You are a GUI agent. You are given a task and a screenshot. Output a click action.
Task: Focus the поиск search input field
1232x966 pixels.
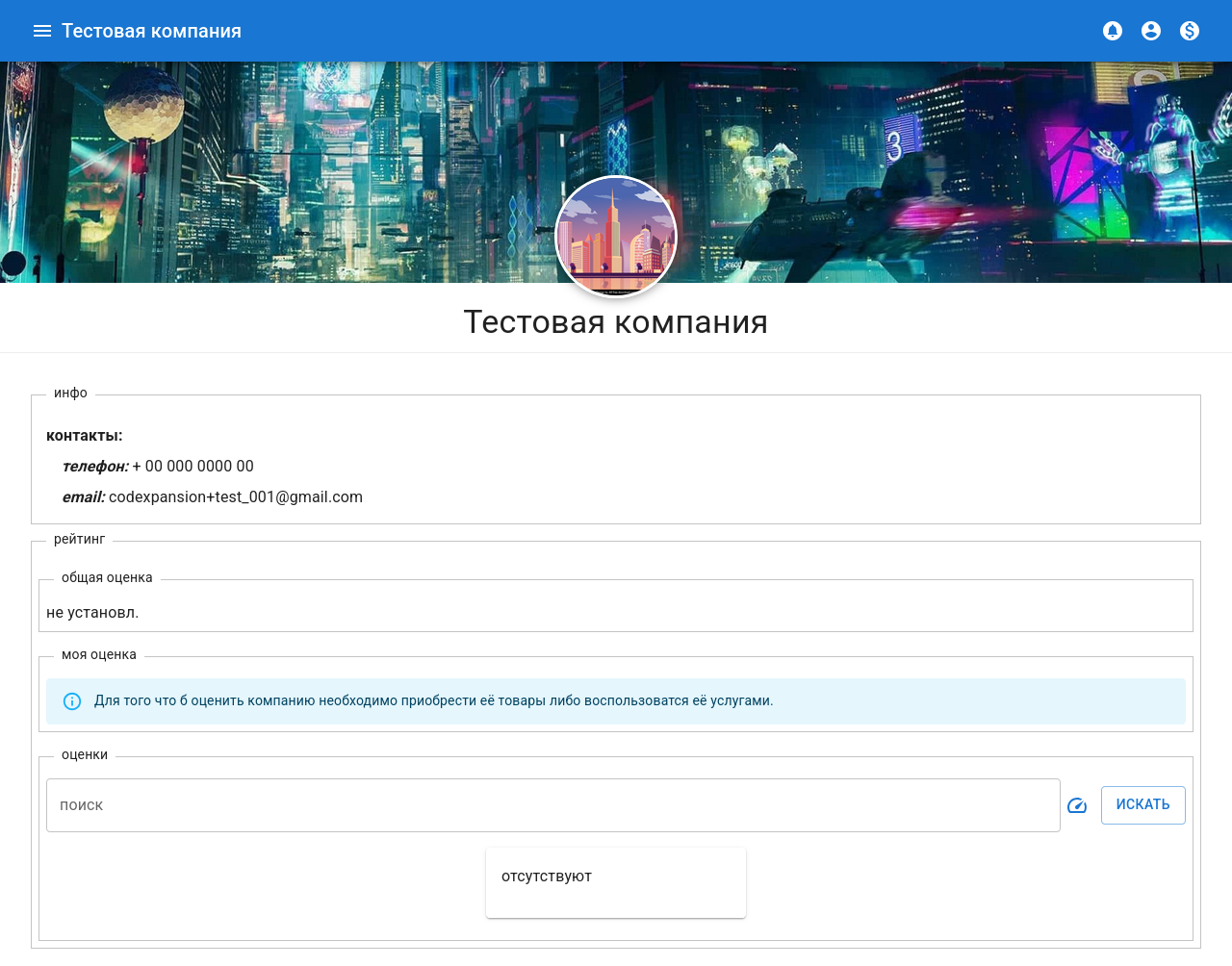click(552, 805)
